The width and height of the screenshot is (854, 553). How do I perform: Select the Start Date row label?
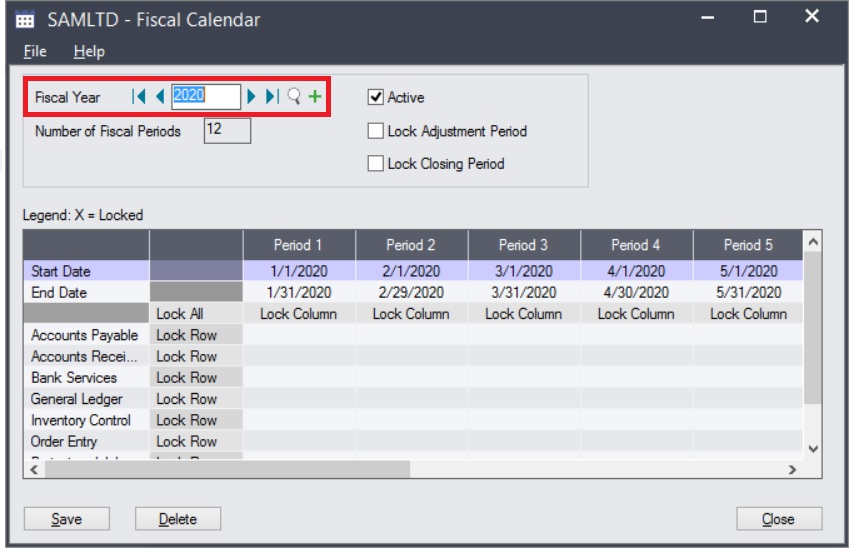tap(86, 271)
